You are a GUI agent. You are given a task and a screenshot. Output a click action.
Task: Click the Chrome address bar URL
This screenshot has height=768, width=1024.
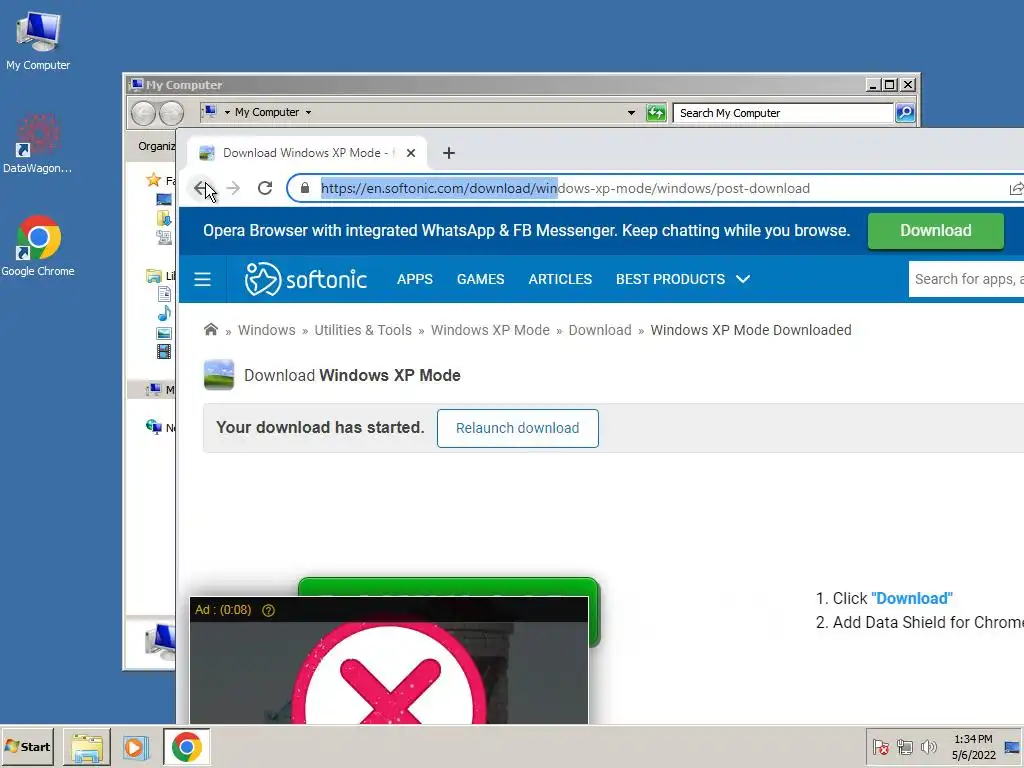pos(565,188)
